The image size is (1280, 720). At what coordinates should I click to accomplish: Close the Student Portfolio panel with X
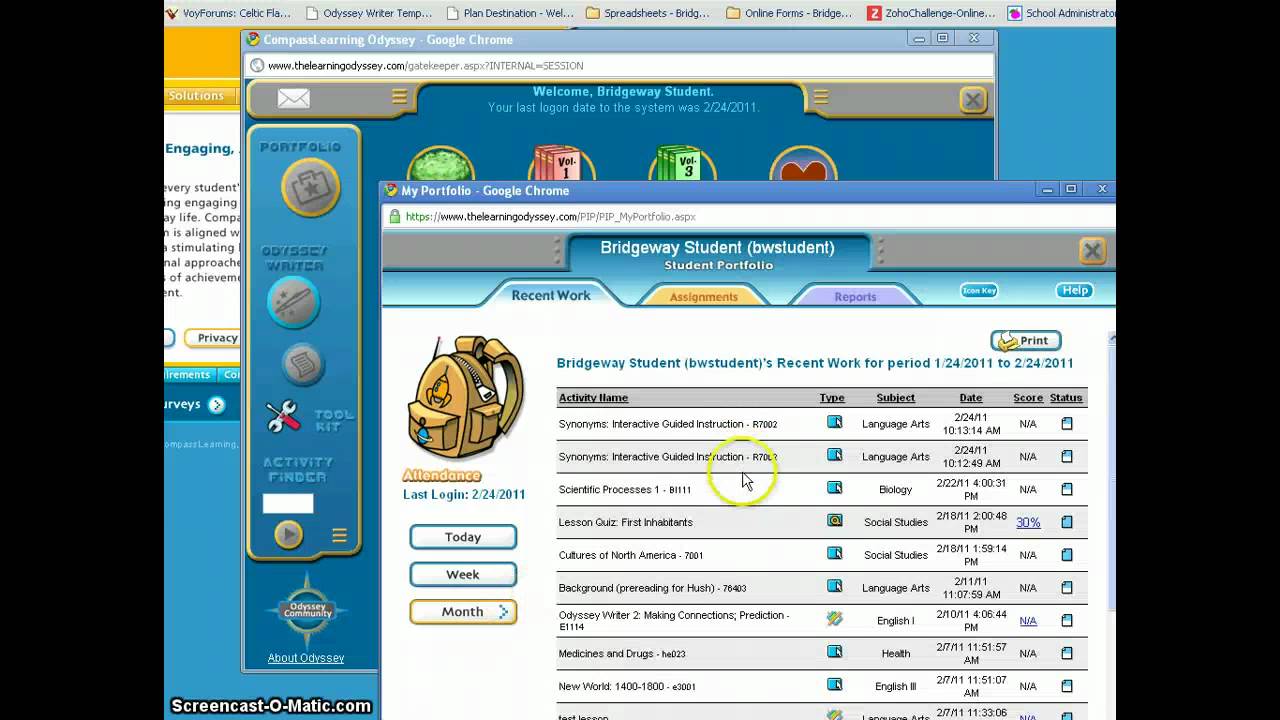(x=1092, y=251)
